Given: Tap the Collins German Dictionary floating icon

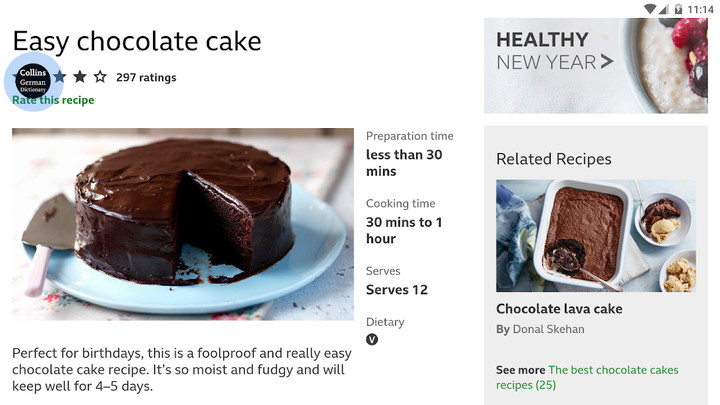Looking at the screenshot, I should tap(34, 80).
